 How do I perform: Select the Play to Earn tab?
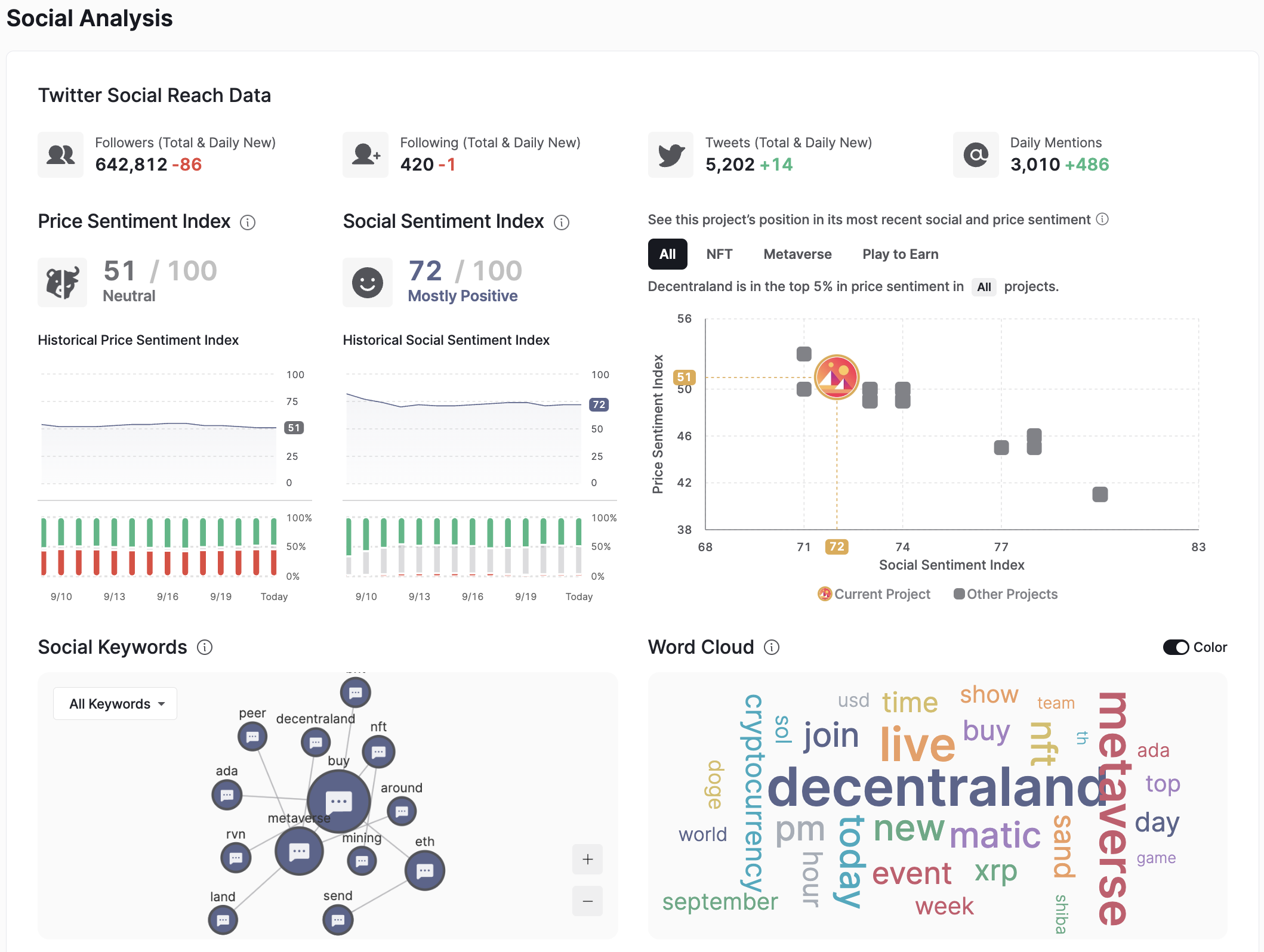[x=900, y=254]
